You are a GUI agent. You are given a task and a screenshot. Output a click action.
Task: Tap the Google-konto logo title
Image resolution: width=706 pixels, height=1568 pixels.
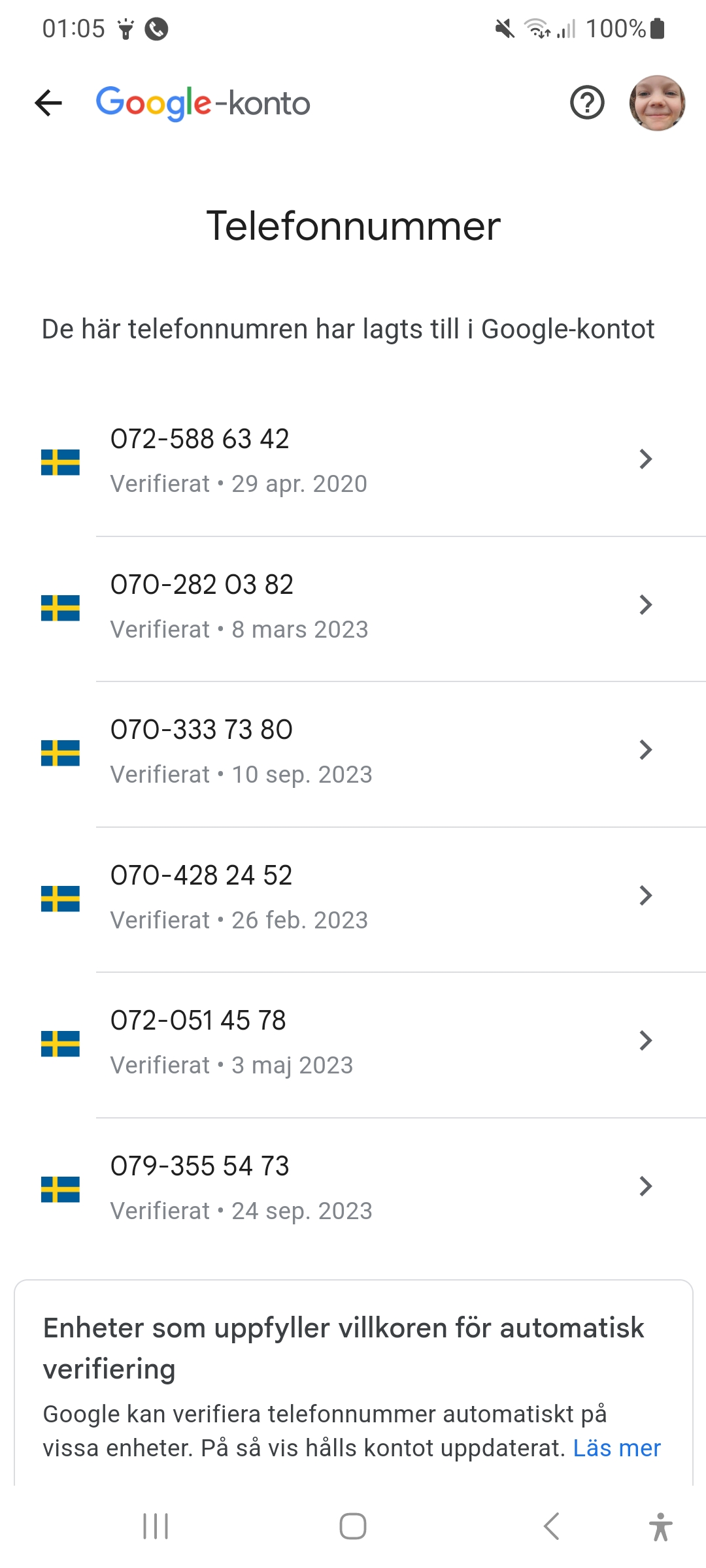pyautogui.click(x=203, y=103)
